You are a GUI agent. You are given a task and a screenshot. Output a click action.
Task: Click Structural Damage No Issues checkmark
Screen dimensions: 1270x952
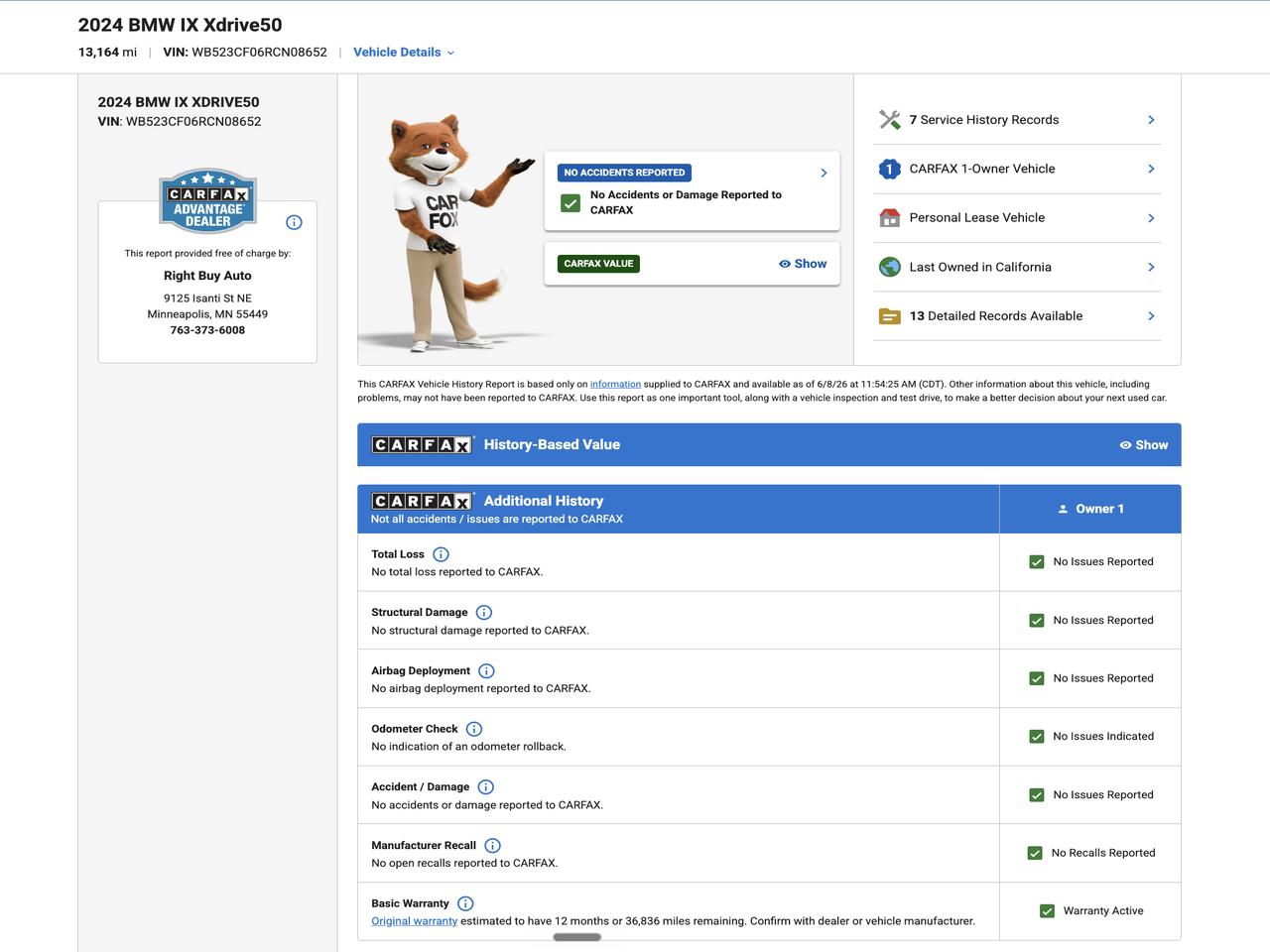coord(1037,621)
